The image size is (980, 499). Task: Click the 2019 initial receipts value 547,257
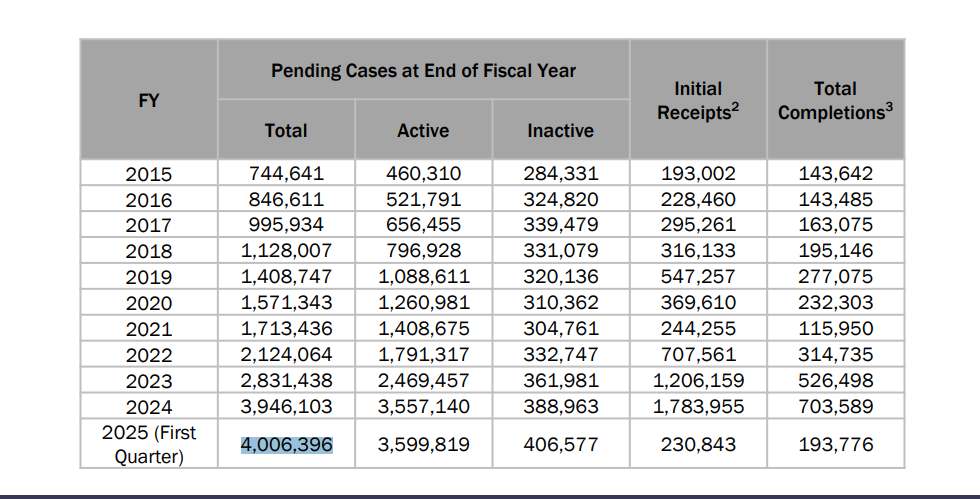coord(698,277)
